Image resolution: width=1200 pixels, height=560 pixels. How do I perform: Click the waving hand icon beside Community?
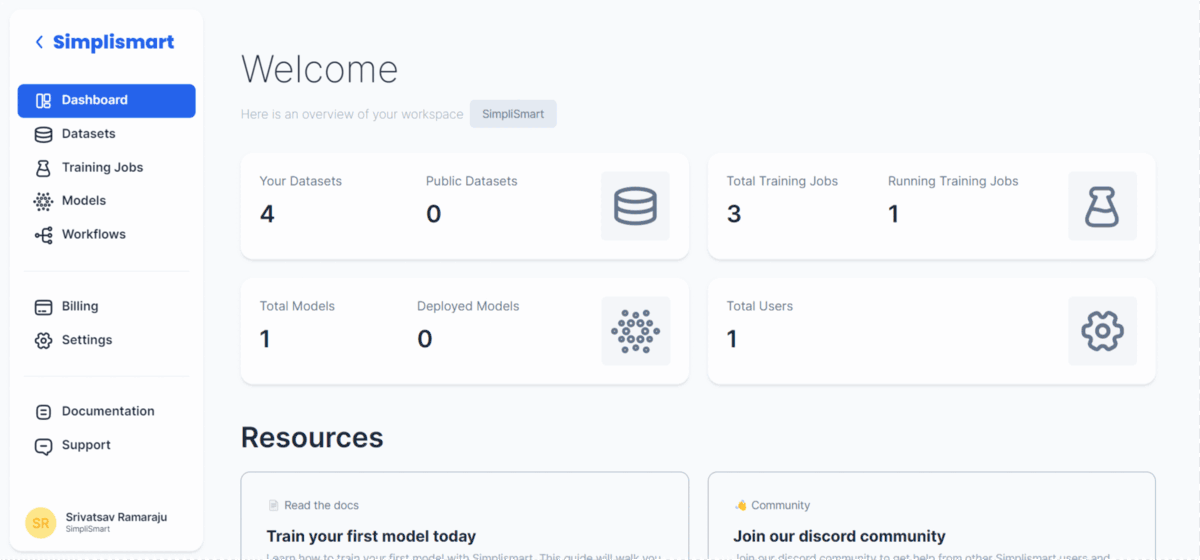coord(740,506)
